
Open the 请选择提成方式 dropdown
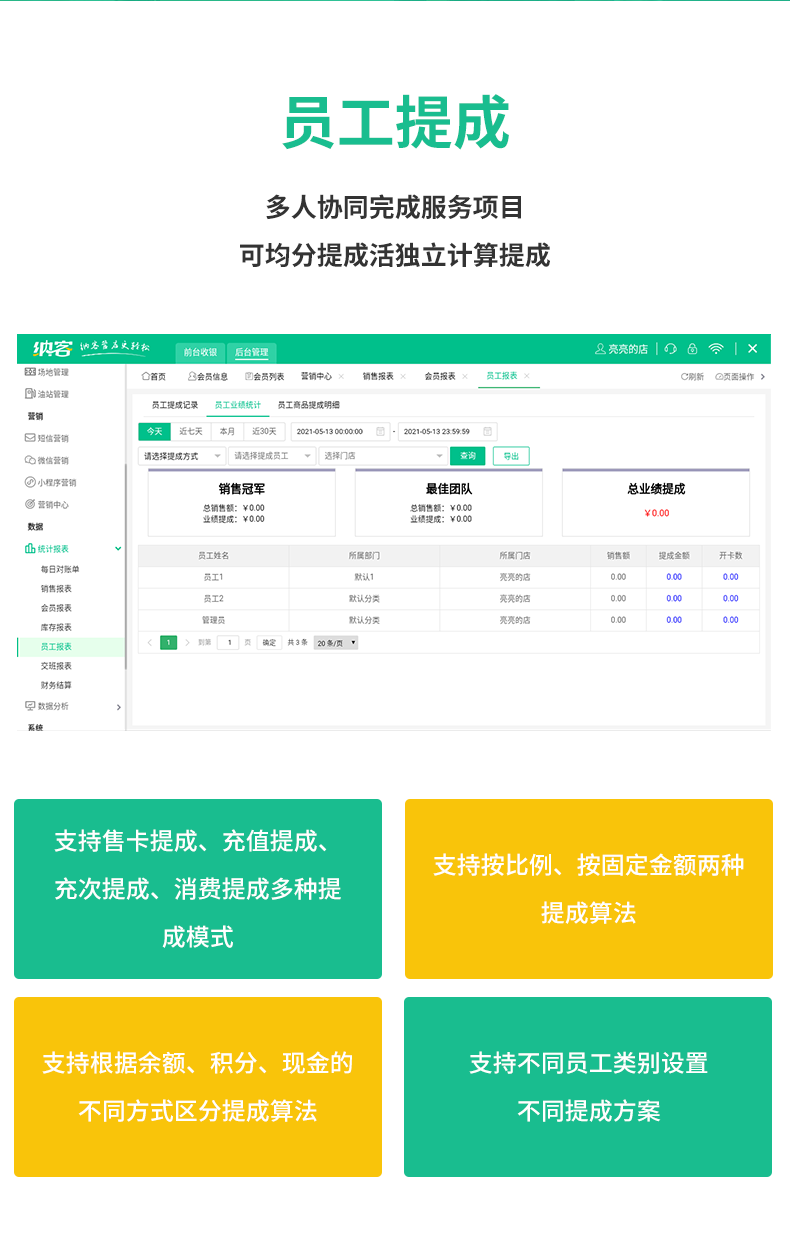pos(181,456)
